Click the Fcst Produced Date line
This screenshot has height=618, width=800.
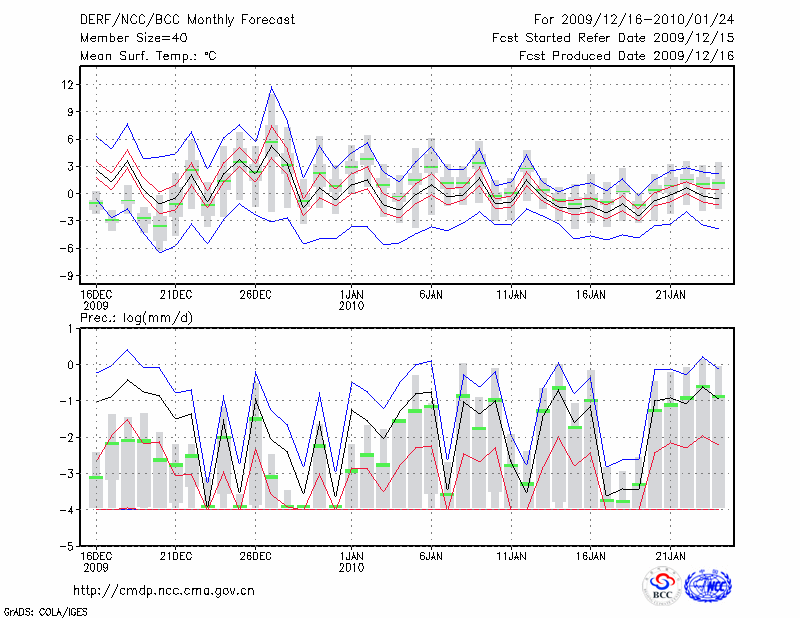click(x=626, y=56)
